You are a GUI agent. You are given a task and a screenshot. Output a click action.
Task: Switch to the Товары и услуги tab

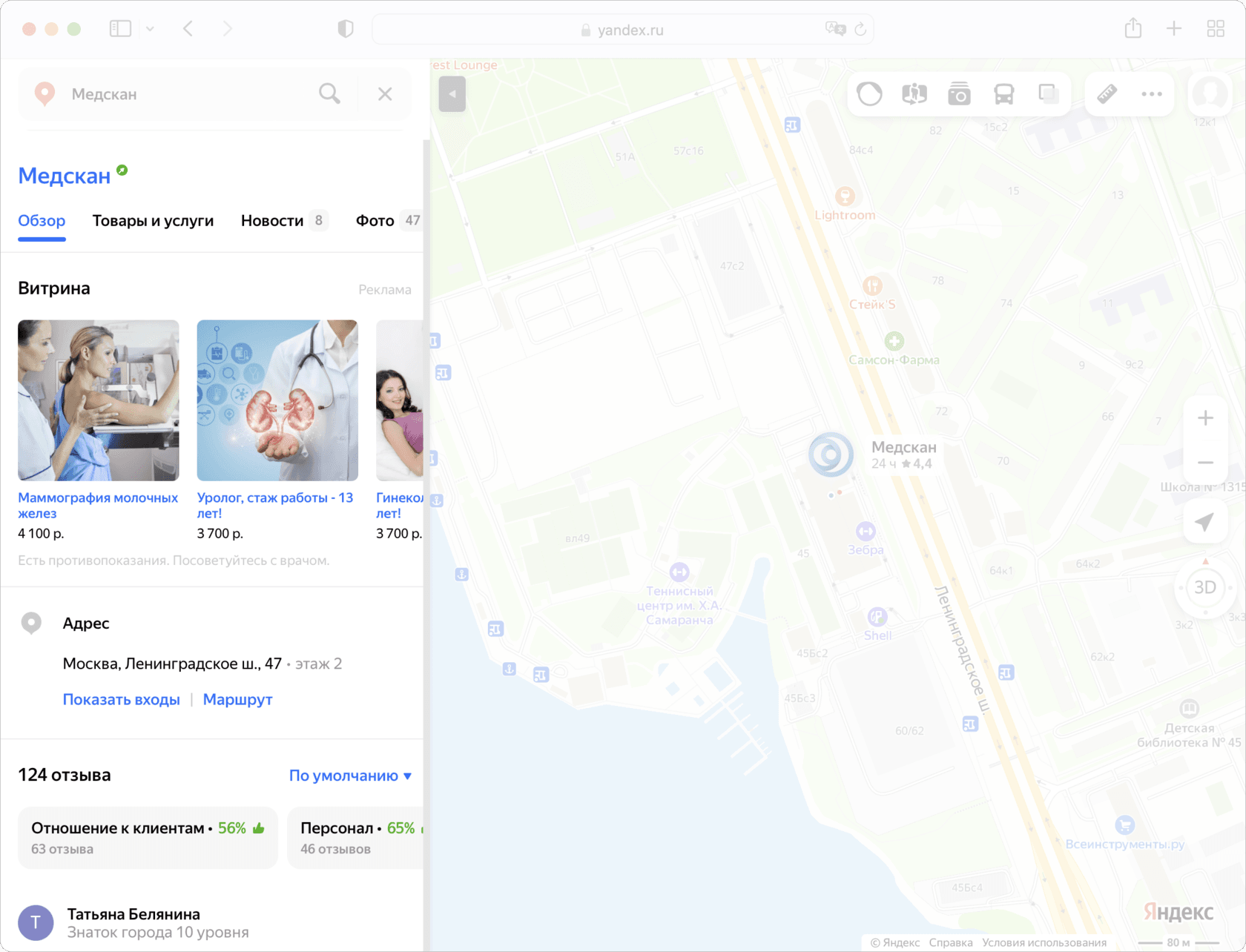tap(153, 221)
